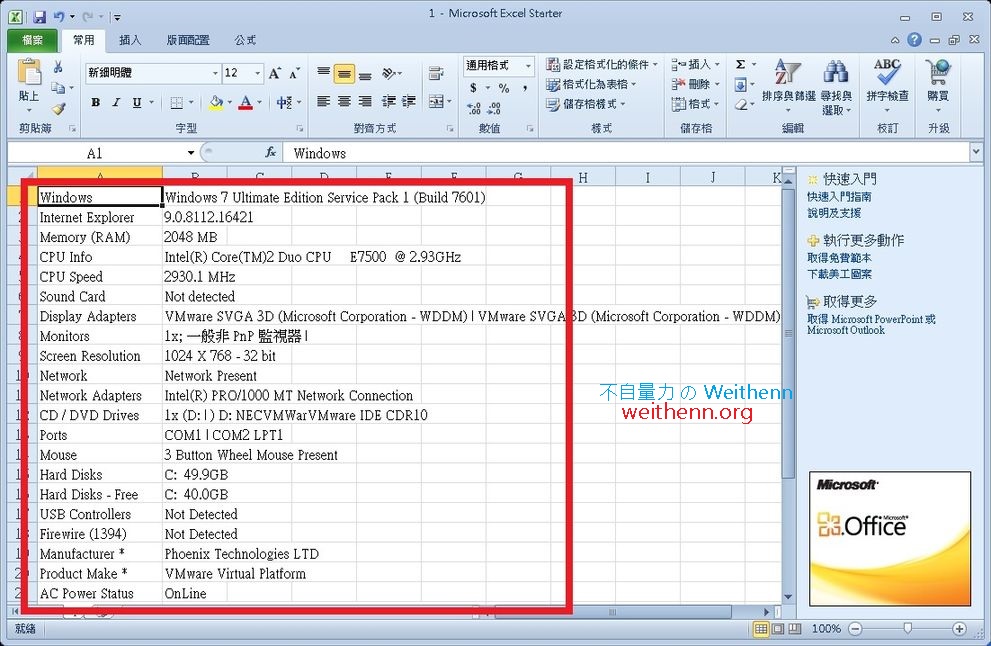Decrease indent icon
Screen dimensions: 991x646
pyautogui.click(x=389, y=101)
